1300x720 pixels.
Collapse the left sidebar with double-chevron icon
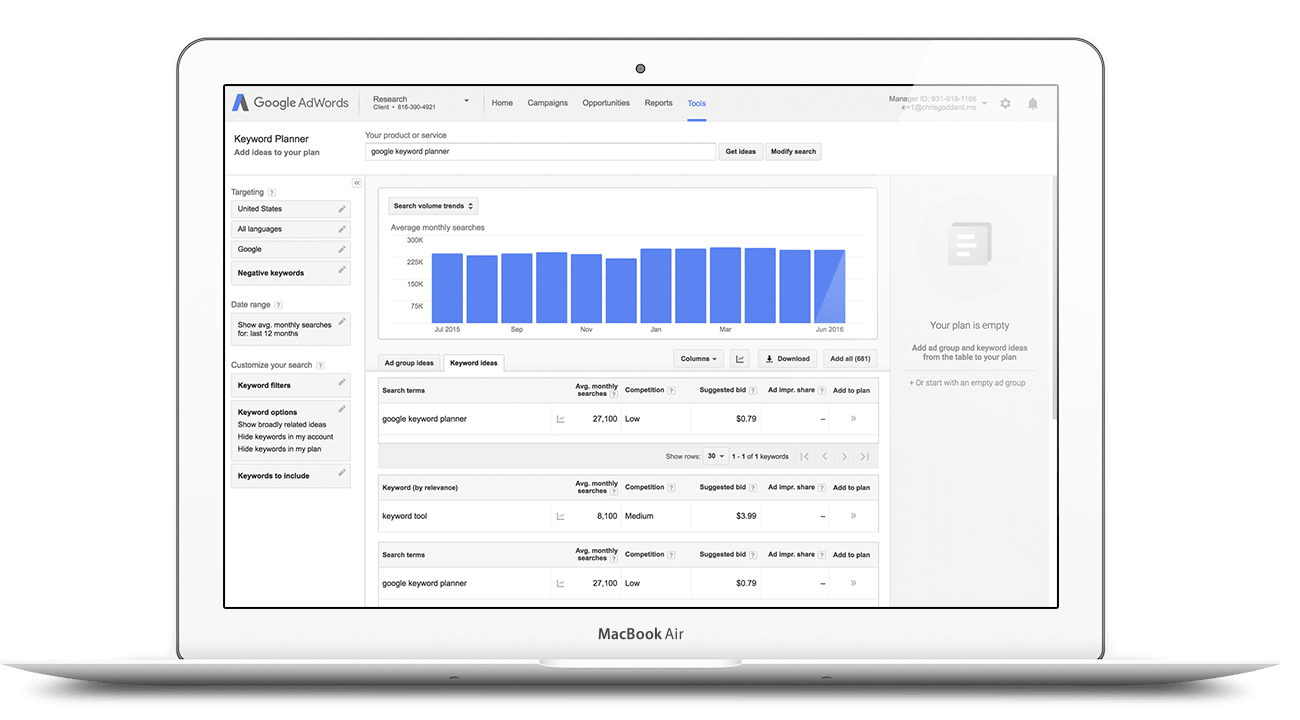click(357, 183)
